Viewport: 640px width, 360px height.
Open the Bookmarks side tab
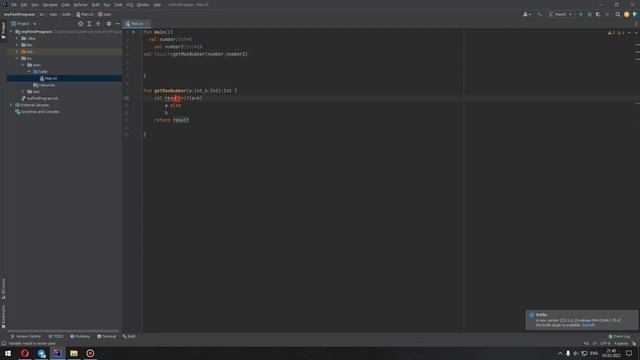(x=3, y=316)
